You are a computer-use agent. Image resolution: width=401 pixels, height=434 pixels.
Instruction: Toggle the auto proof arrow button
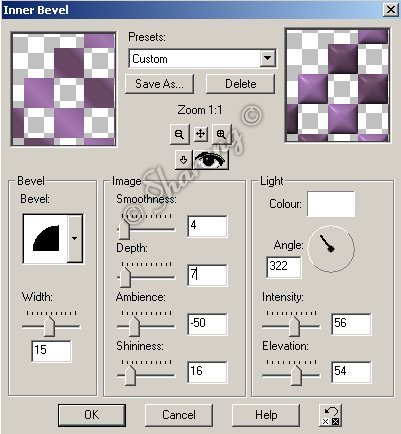coord(183,160)
